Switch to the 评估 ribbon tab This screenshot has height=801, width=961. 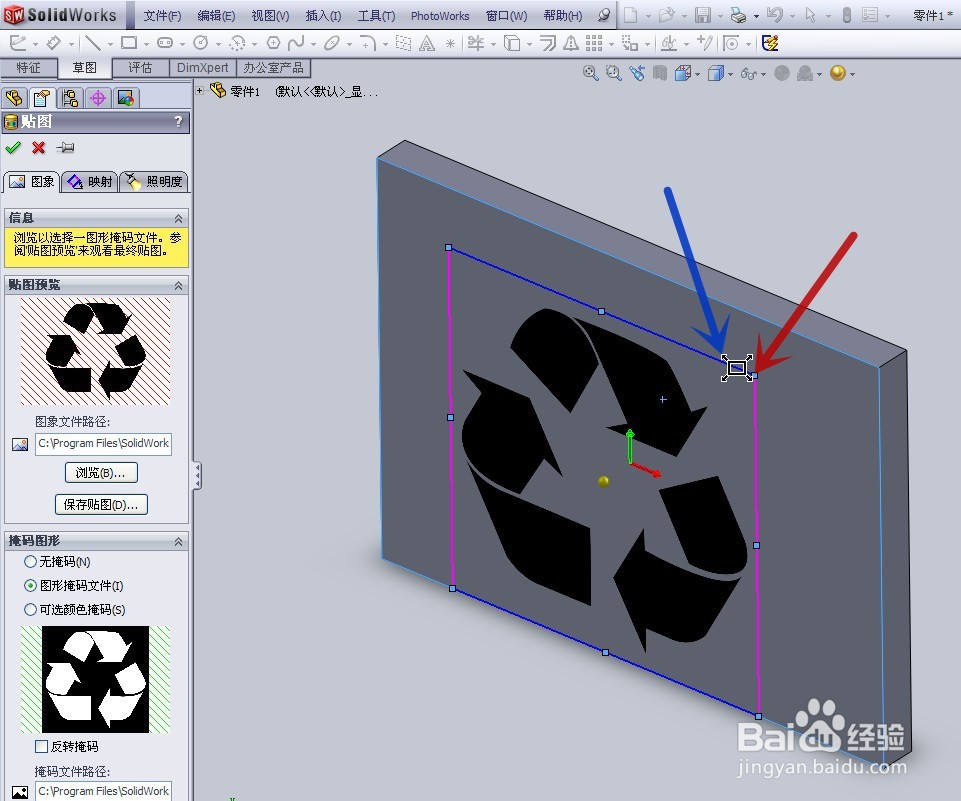140,67
